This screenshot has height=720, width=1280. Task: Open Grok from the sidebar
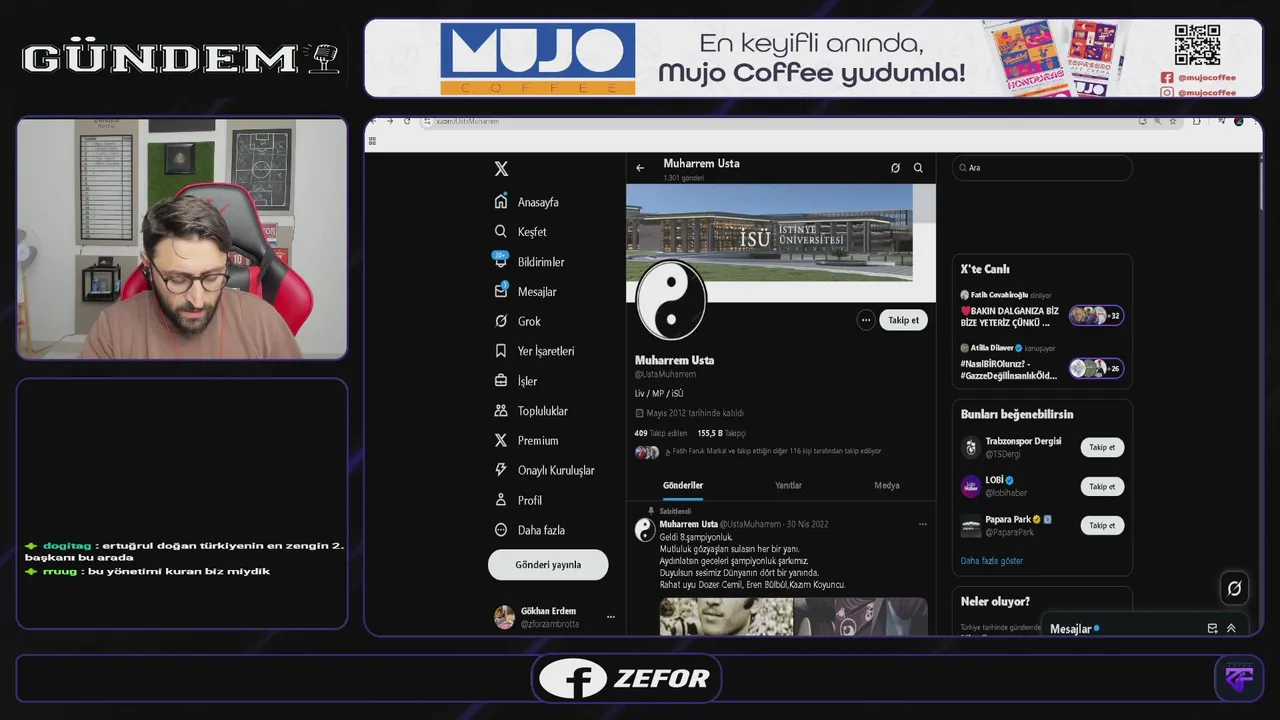point(518,321)
